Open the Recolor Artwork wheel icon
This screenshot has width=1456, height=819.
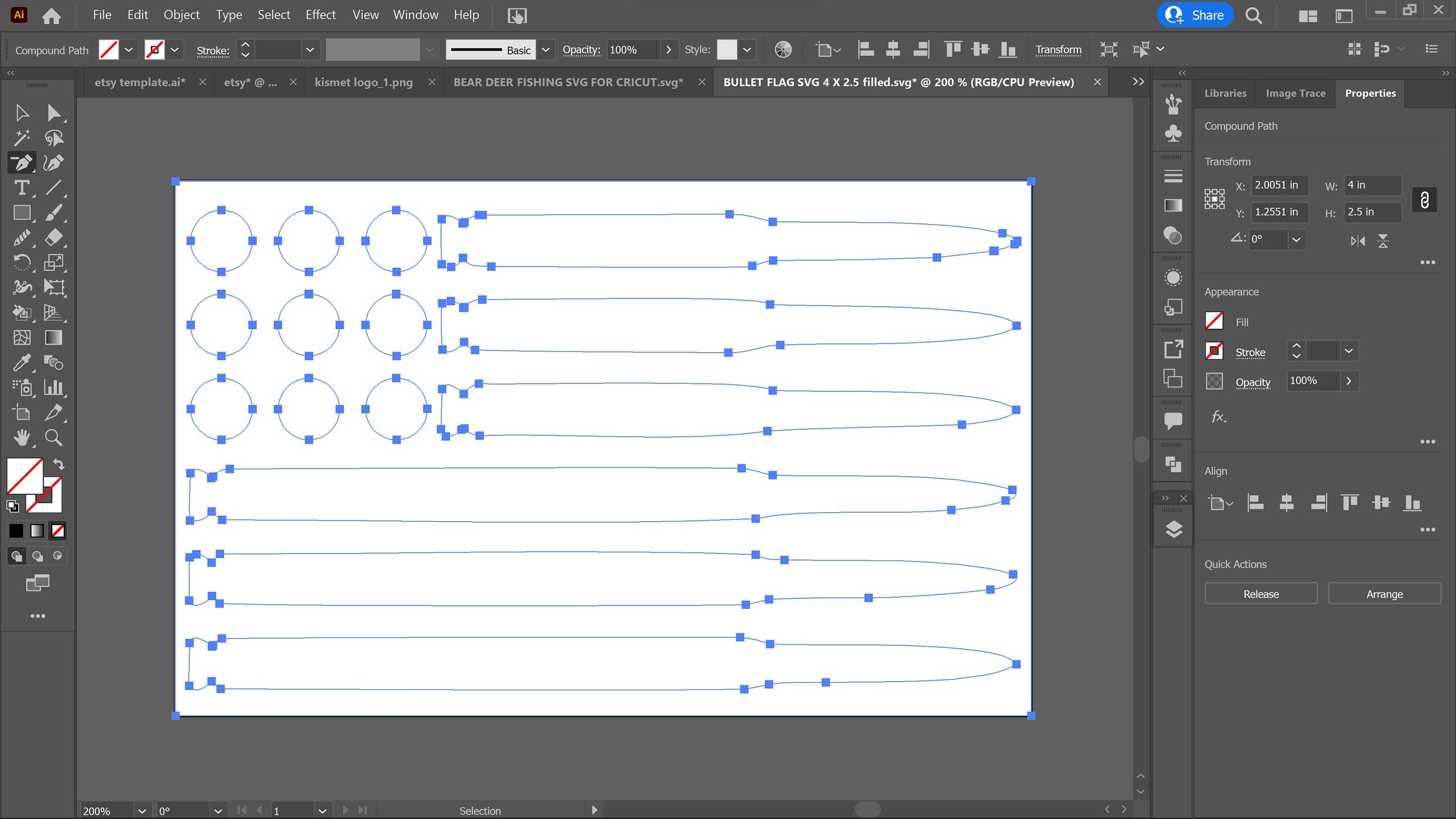[783, 49]
